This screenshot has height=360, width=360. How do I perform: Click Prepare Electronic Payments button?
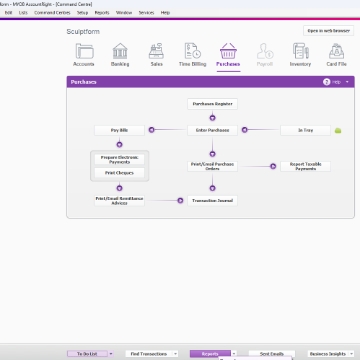coord(119,159)
